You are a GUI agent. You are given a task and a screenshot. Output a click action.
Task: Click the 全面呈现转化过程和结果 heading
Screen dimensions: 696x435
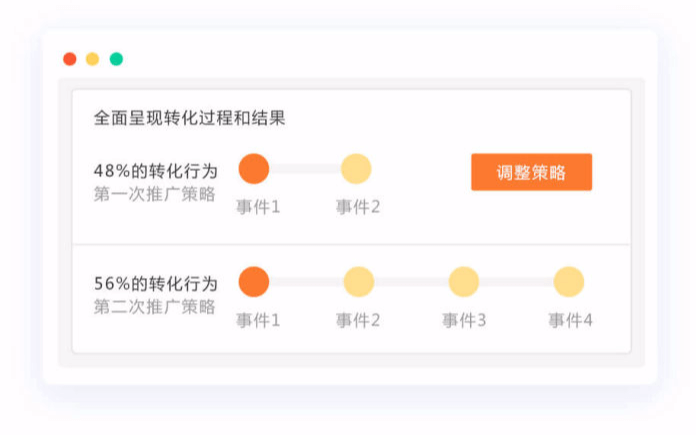tap(190, 118)
